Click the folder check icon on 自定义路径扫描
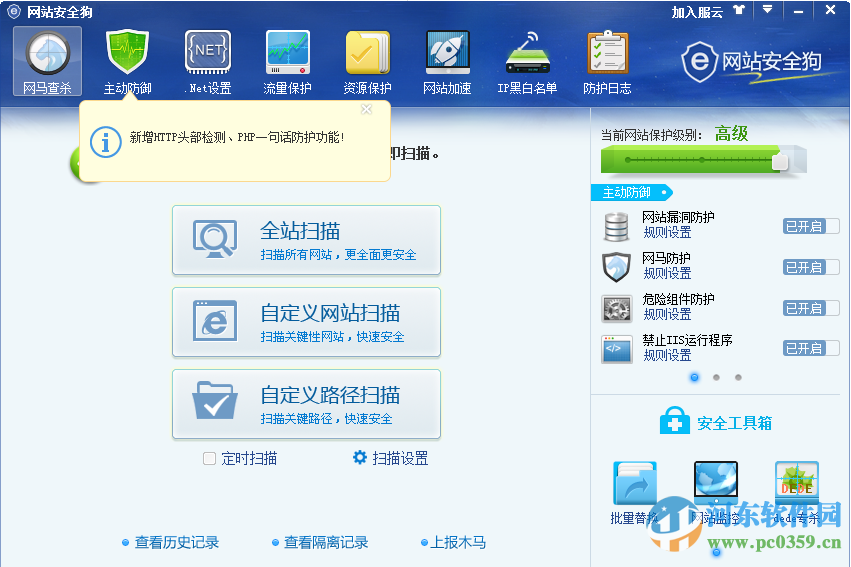 [215, 400]
